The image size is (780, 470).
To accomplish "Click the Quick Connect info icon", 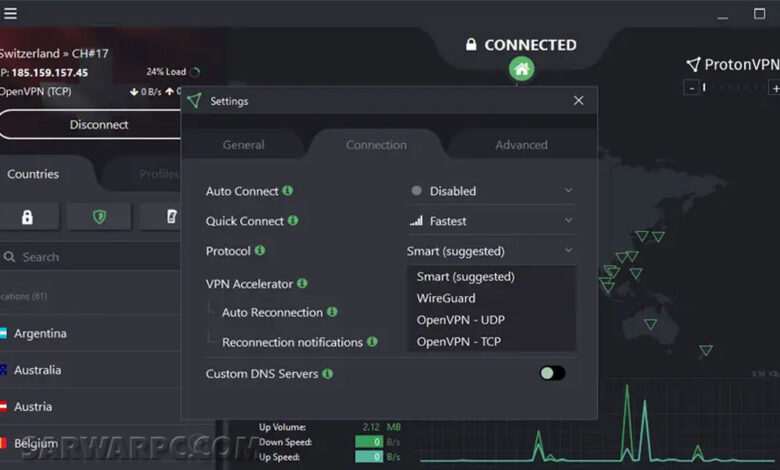I will pyautogui.click(x=293, y=220).
